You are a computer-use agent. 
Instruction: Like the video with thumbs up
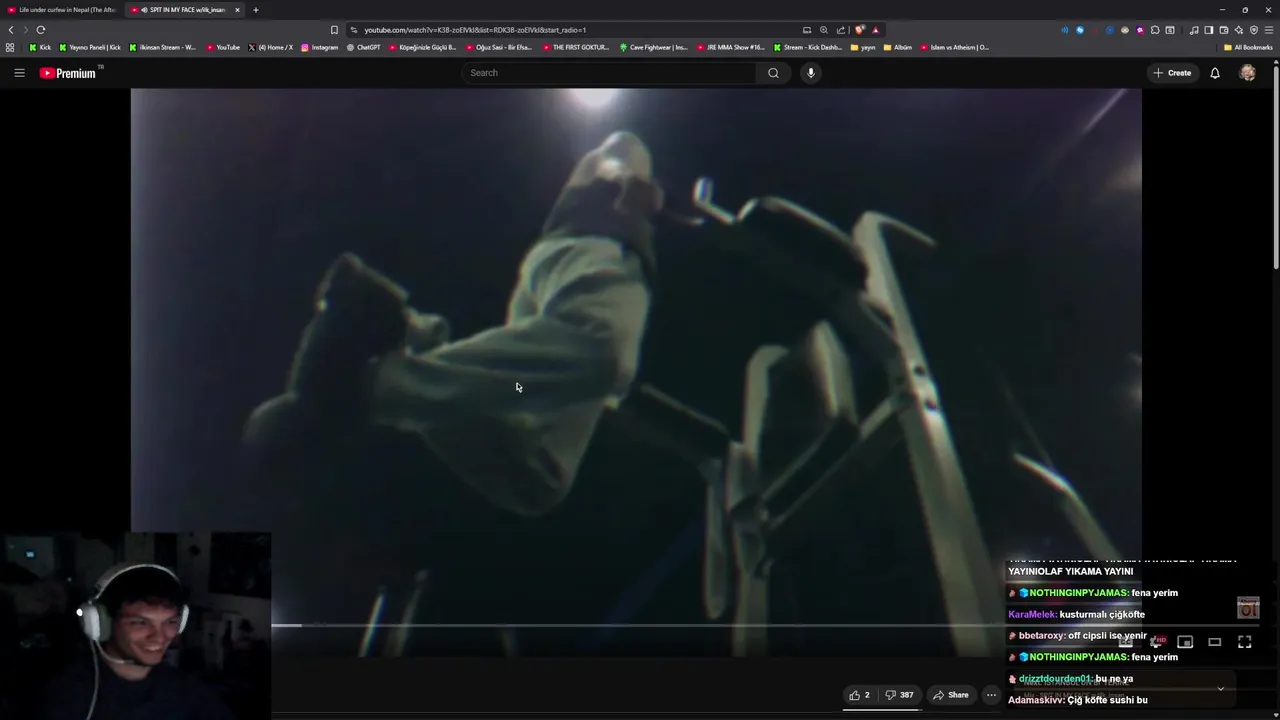[x=860, y=695]
